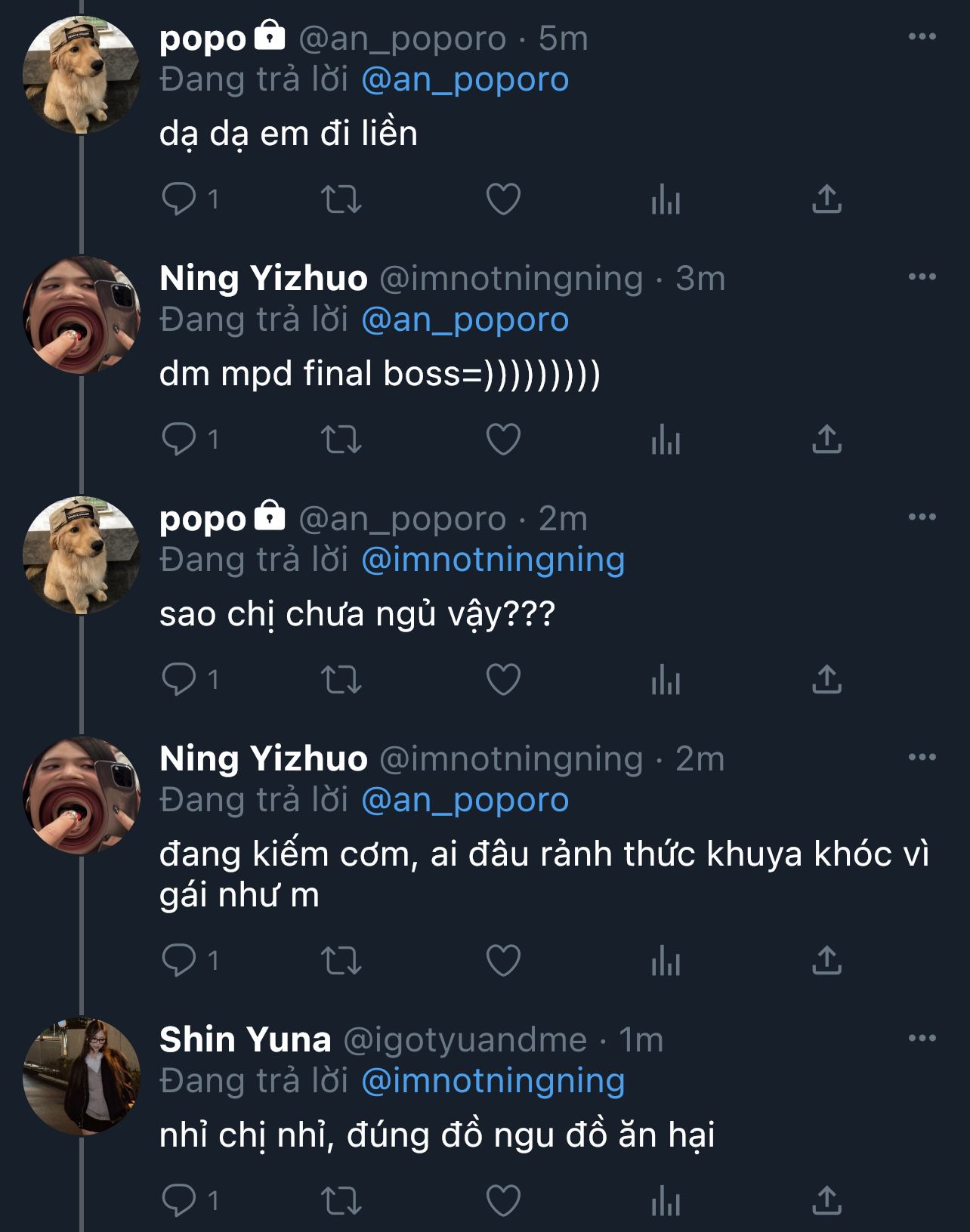Open @imnotningning mention in Shin Yuna's reply

pyautogui.click(x=493, y=1081)
